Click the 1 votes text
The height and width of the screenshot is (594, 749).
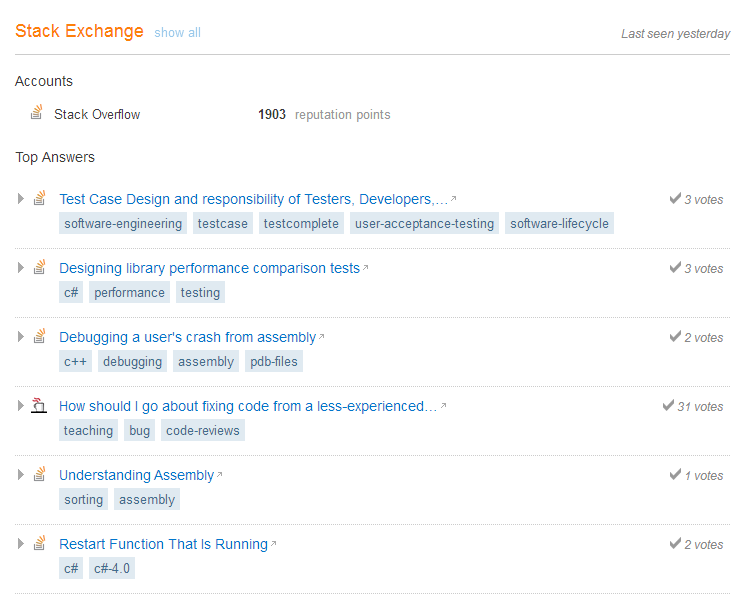[704, 476]
